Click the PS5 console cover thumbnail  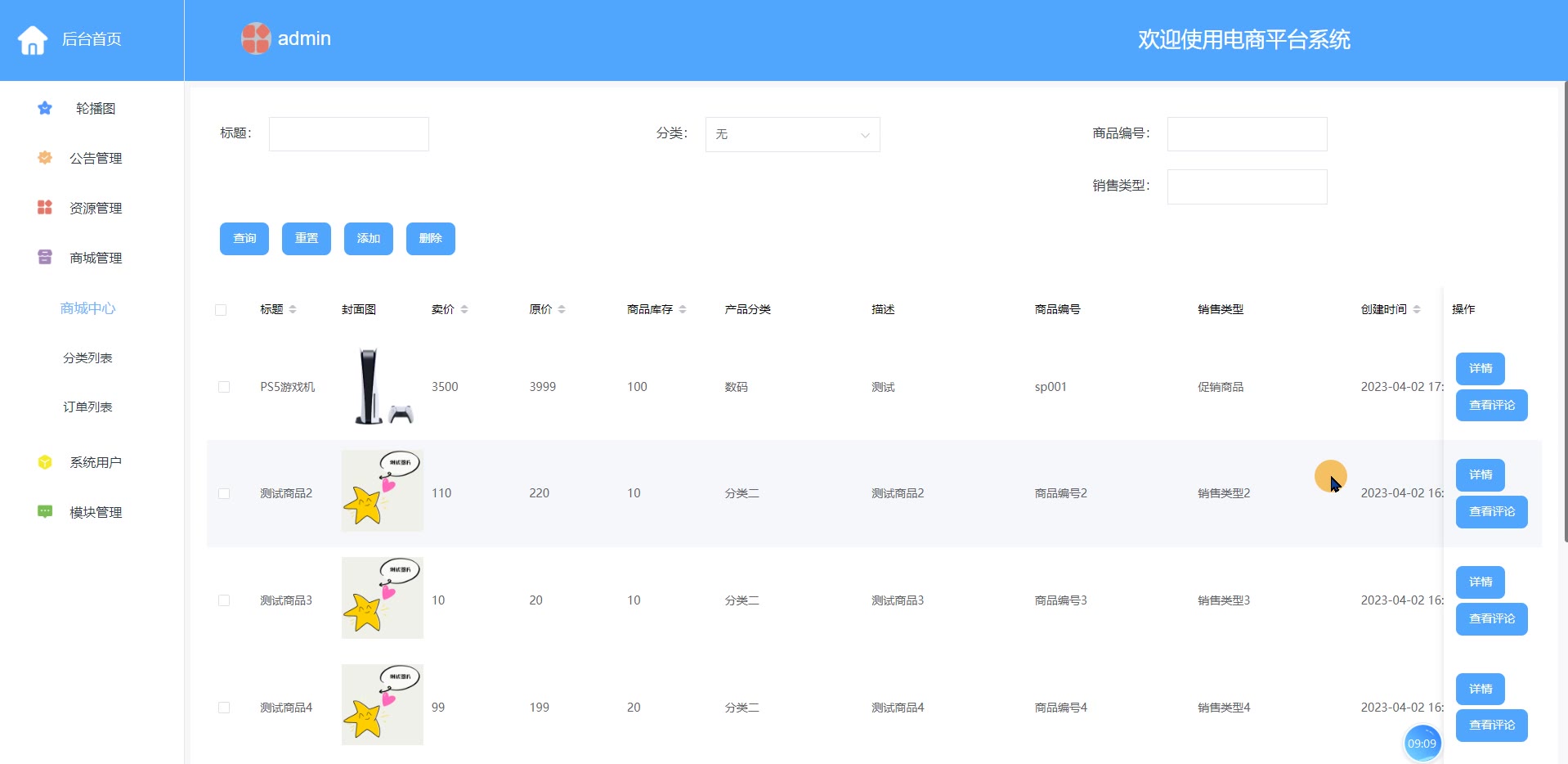(383, 386)
